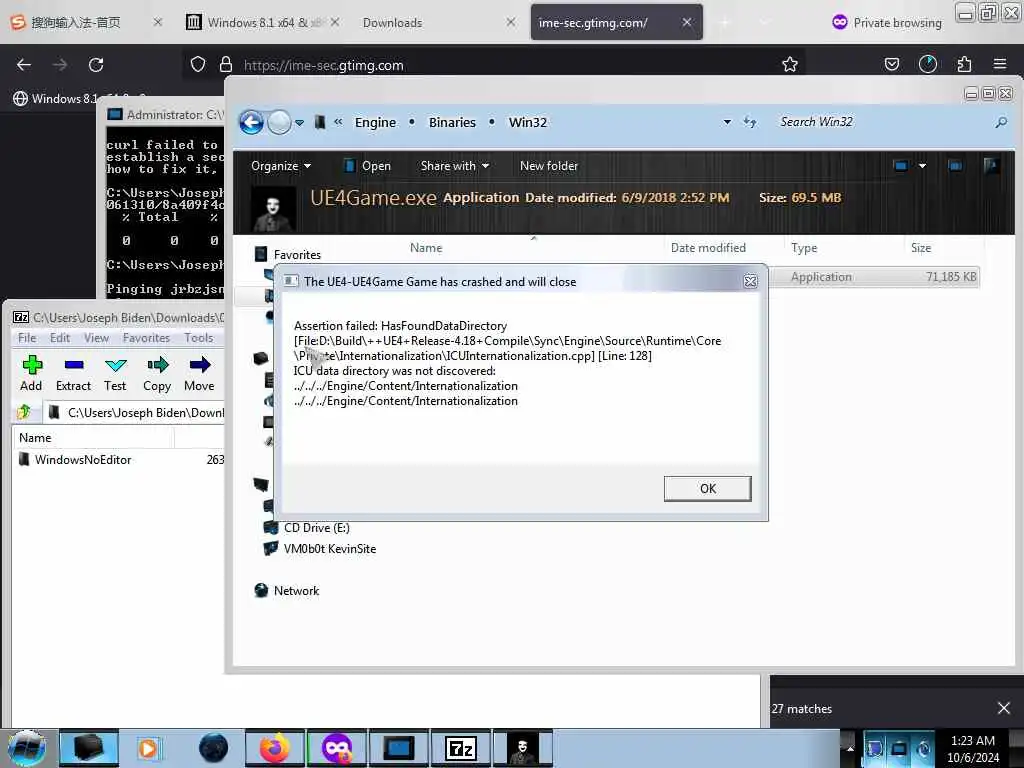Viewport: 1024px width, 768px height.
Task: Open the Firefox hamburger menu
Action: point(1000,65)
